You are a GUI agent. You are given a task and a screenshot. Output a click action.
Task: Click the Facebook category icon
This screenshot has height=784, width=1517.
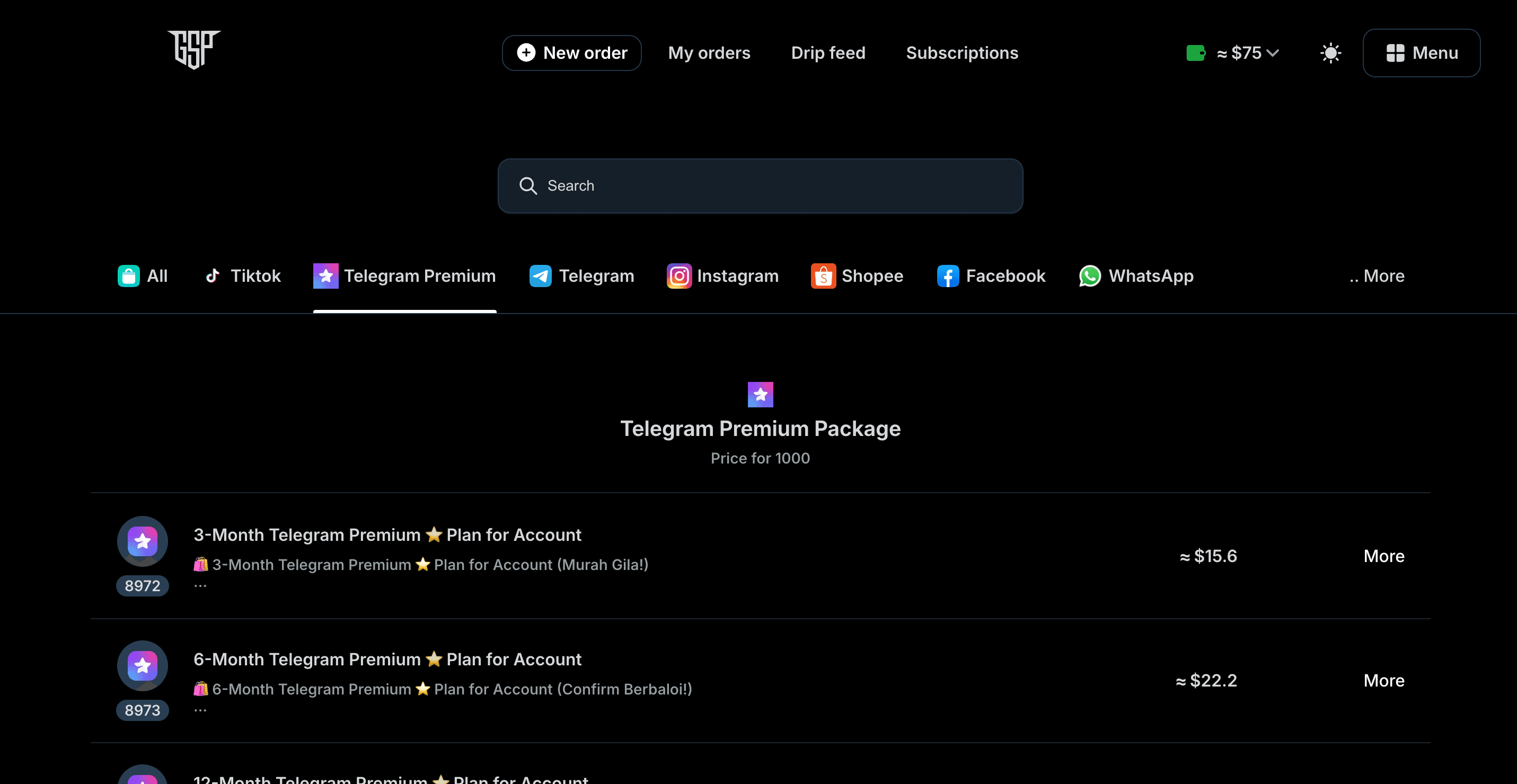947,275
